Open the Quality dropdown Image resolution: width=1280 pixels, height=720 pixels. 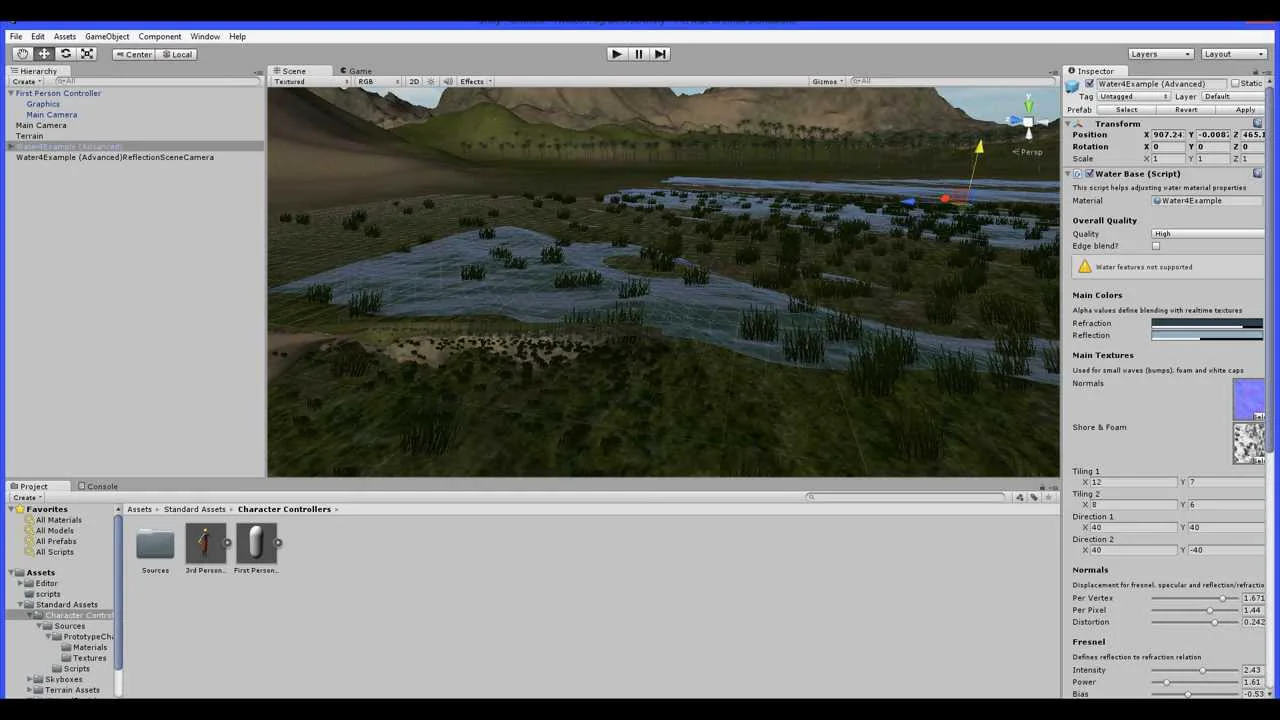[x=1208, y=234]
